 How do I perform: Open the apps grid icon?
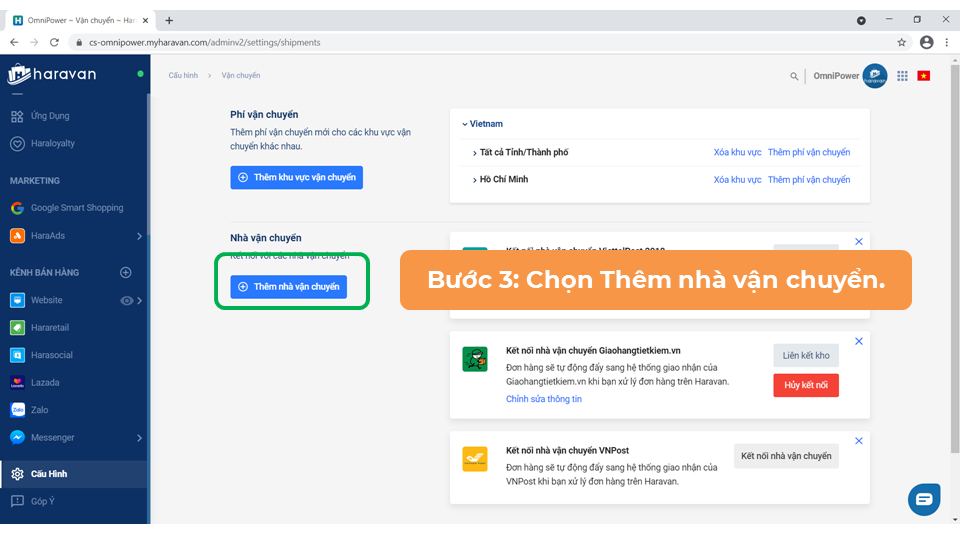[903, 76]
